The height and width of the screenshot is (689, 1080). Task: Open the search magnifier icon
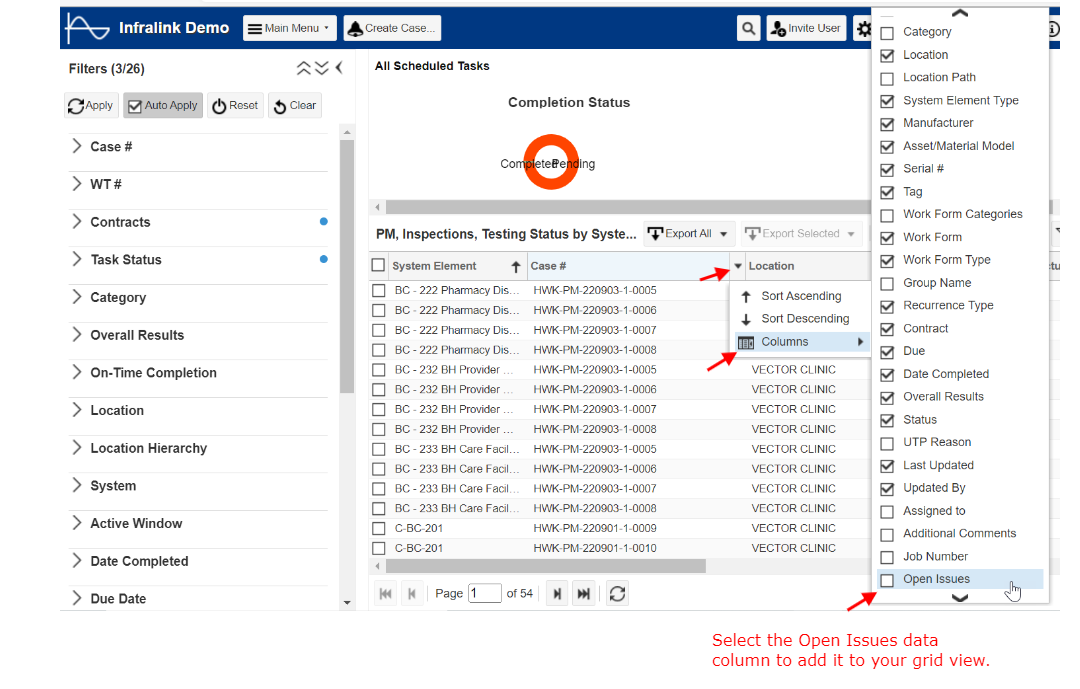click(748, 28)
